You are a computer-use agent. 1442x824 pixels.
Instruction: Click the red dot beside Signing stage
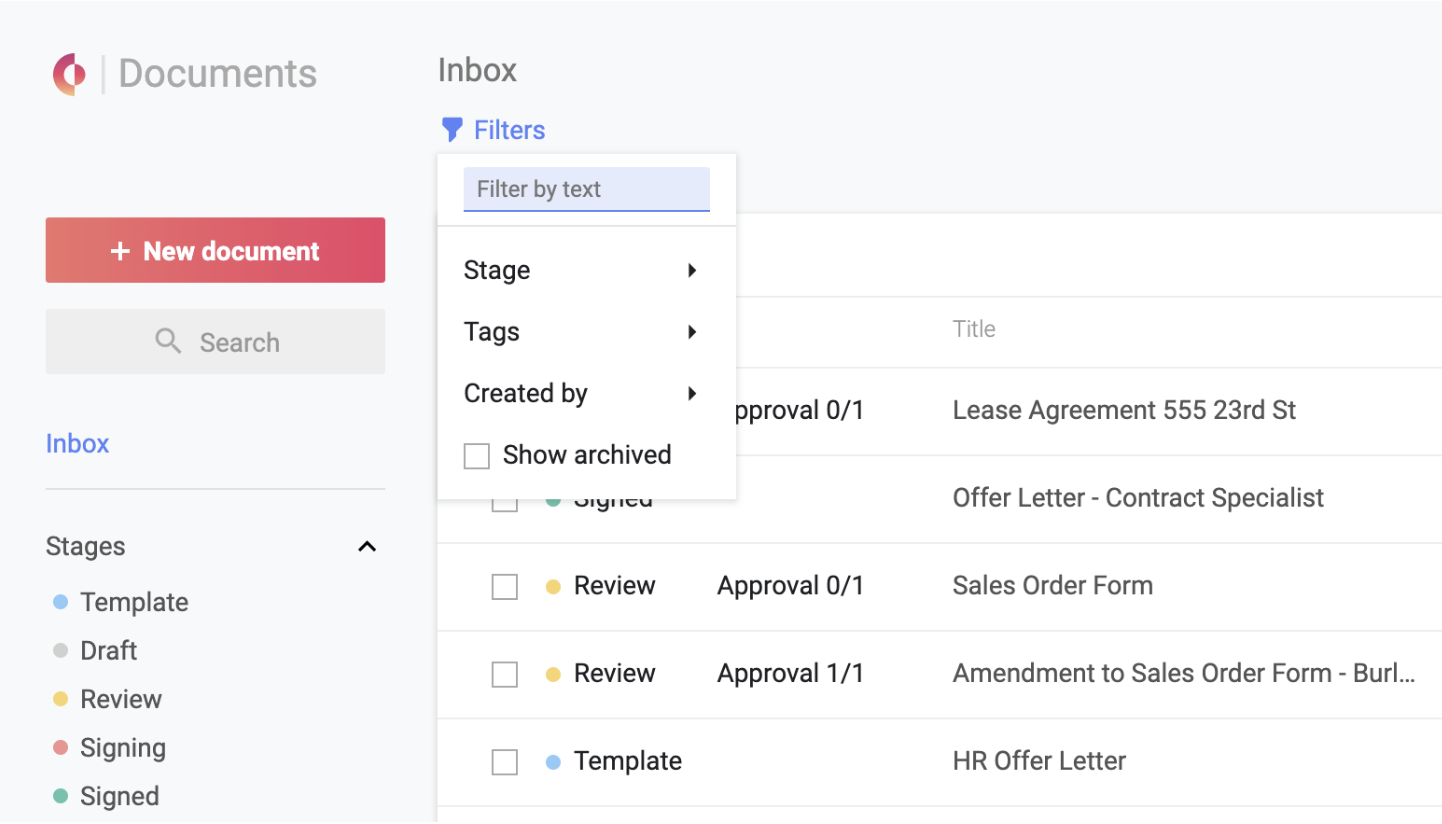60,748
